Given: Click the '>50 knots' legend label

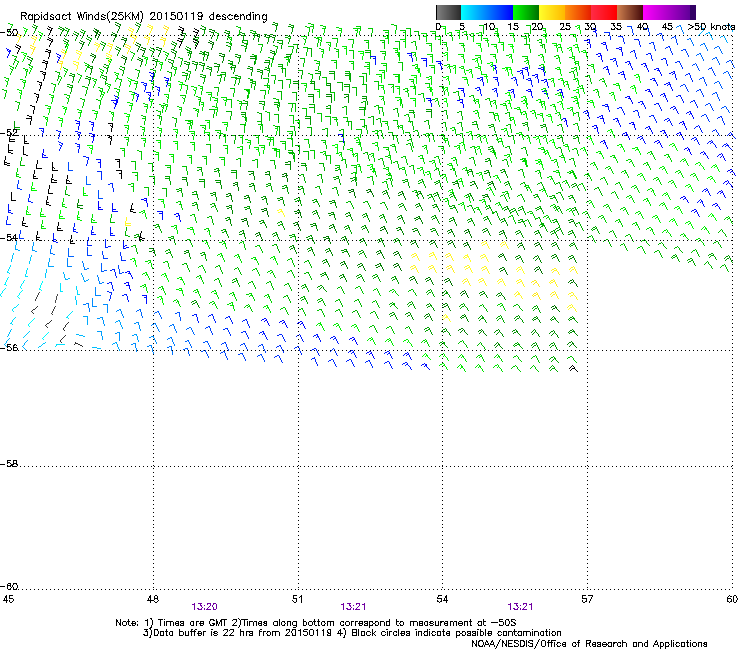Looking at the screenshot, I should pos(711,27).
